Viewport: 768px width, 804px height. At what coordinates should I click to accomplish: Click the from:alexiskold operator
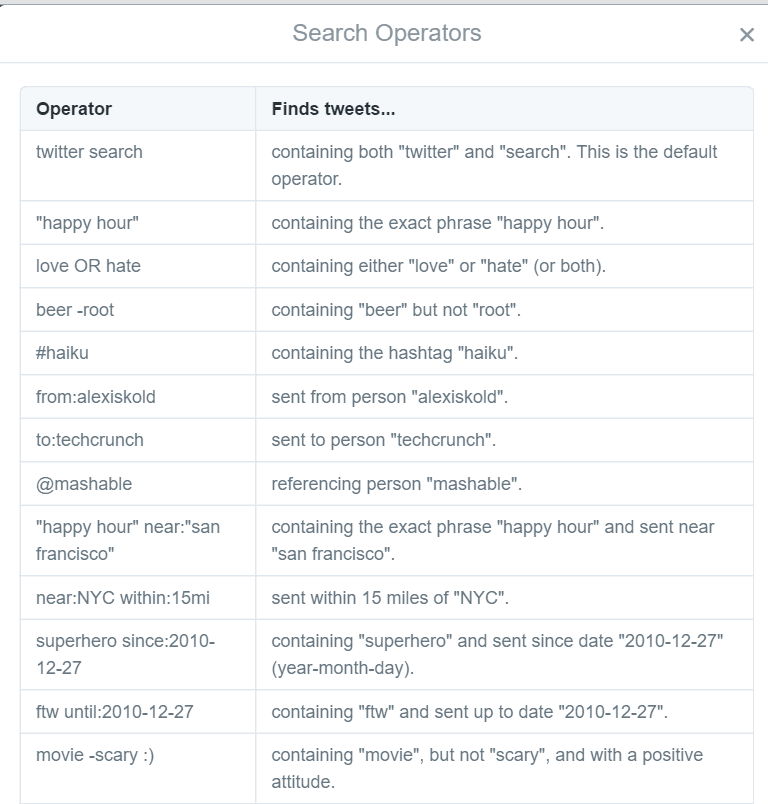pyautogui.click(x=96, y=397)
